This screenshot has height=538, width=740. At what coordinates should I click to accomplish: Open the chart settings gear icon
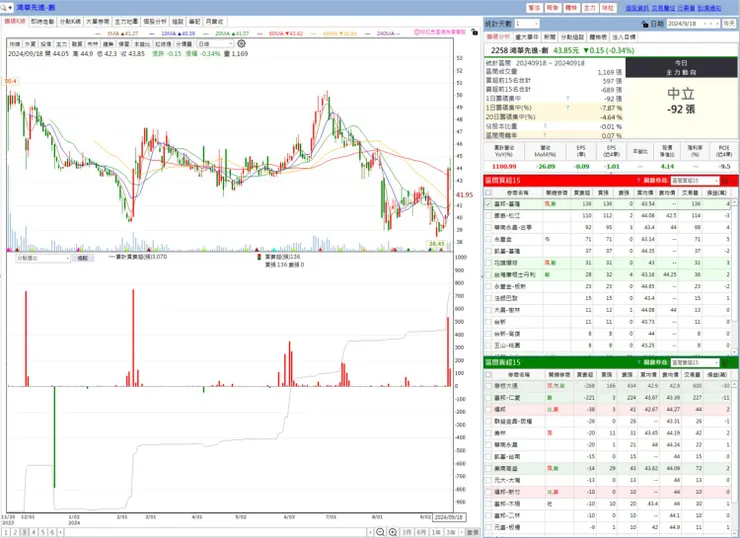coord(241,43)
